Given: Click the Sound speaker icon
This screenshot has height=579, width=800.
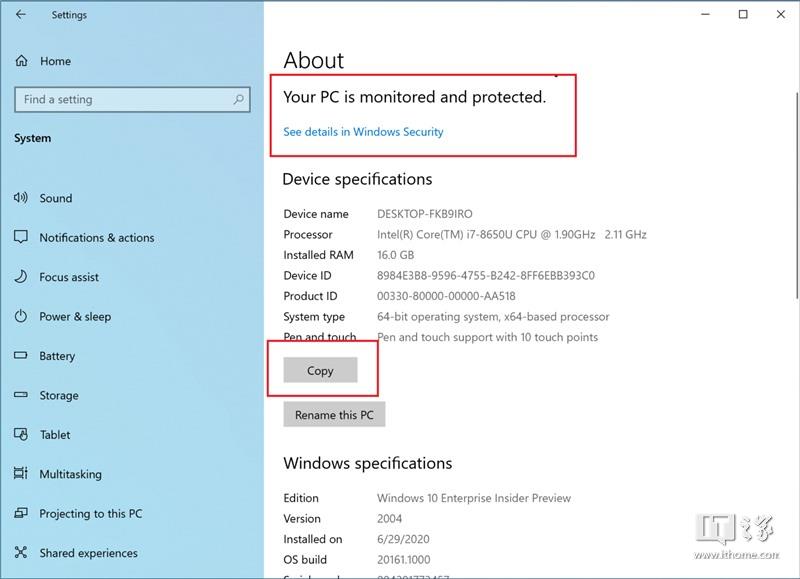Looking at the screenshot, I should point(21,197).
